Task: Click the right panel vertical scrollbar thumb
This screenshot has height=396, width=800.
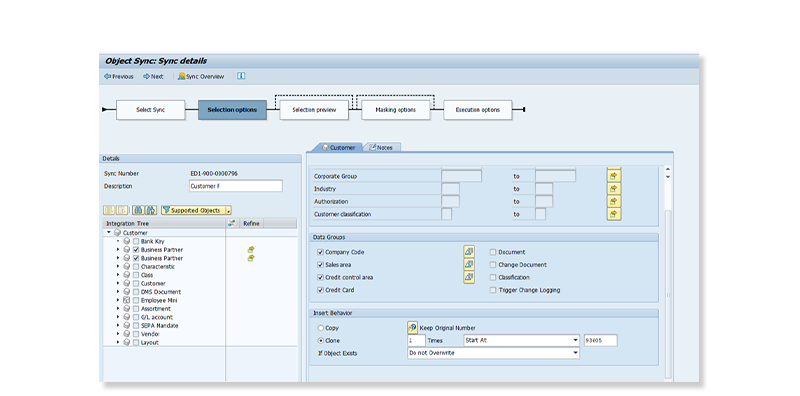Action: click(668, 293)
